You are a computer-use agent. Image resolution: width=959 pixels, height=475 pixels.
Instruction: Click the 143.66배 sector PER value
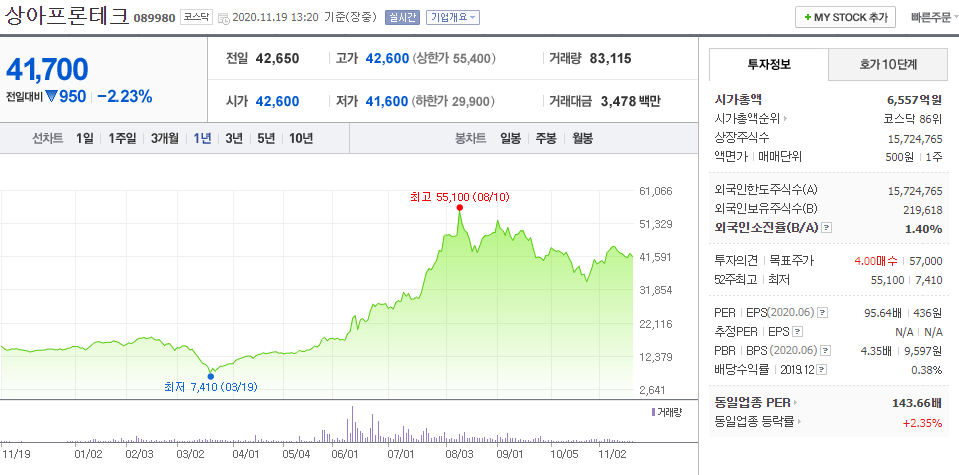point(917,403)
